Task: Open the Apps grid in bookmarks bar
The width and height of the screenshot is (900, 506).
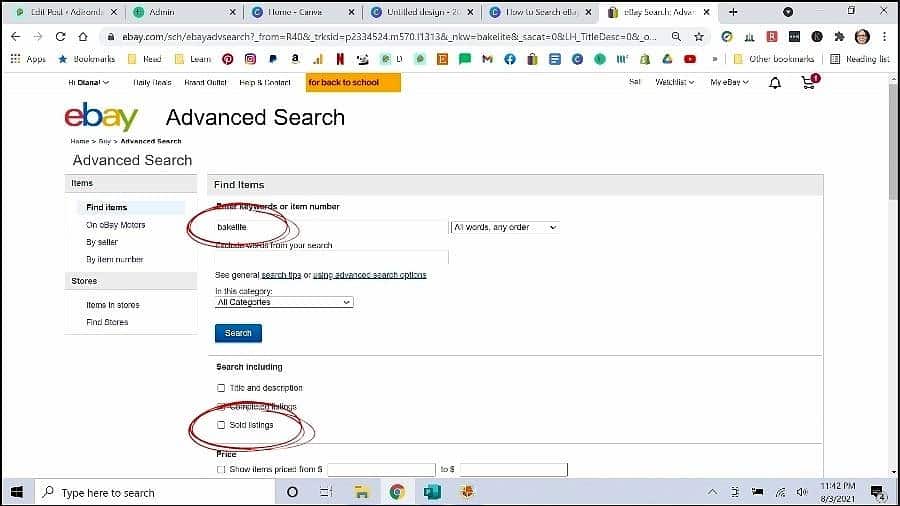Action: click(x=29, y=59)
